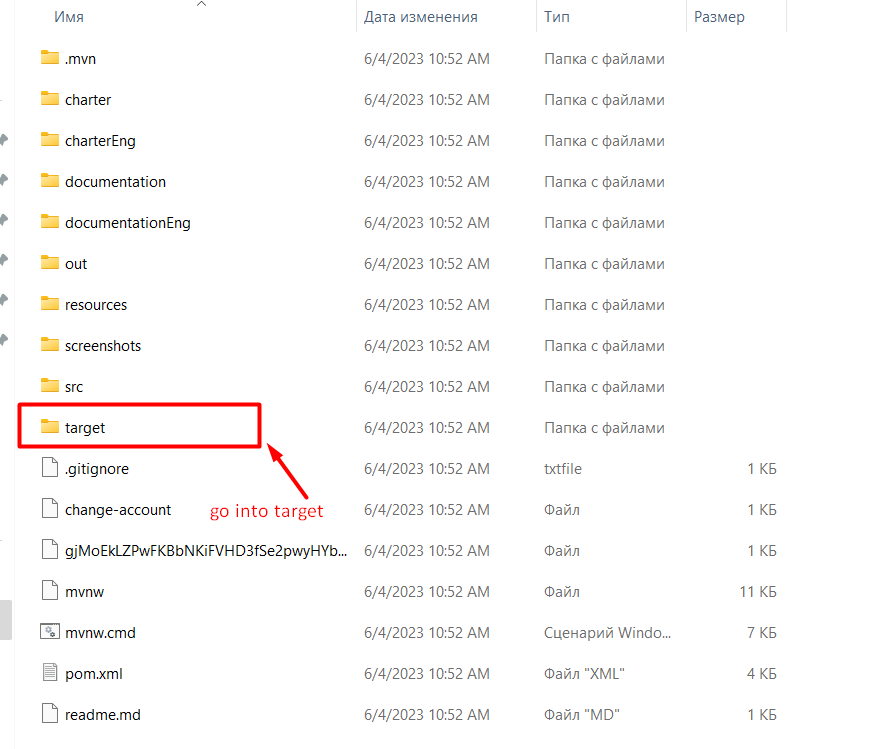
Task: Sort files by Тип column header
Action: click(557, 17)
